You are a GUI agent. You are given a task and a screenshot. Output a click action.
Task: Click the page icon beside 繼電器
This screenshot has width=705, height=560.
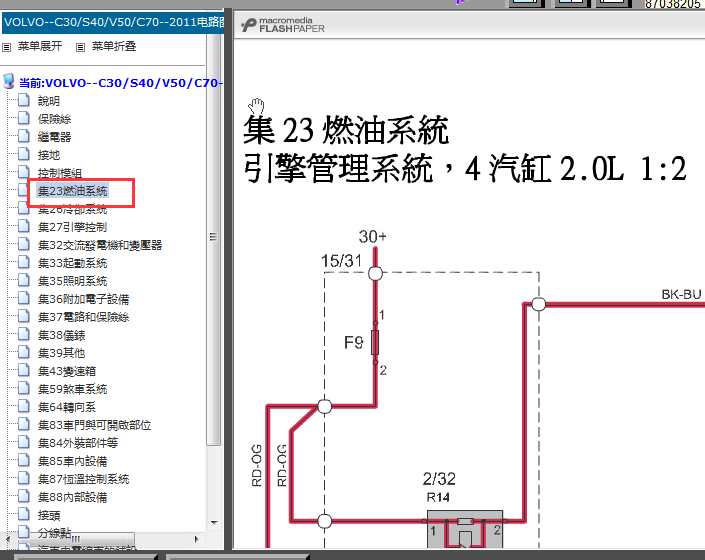pyautogui.click(x=24, y=136)
